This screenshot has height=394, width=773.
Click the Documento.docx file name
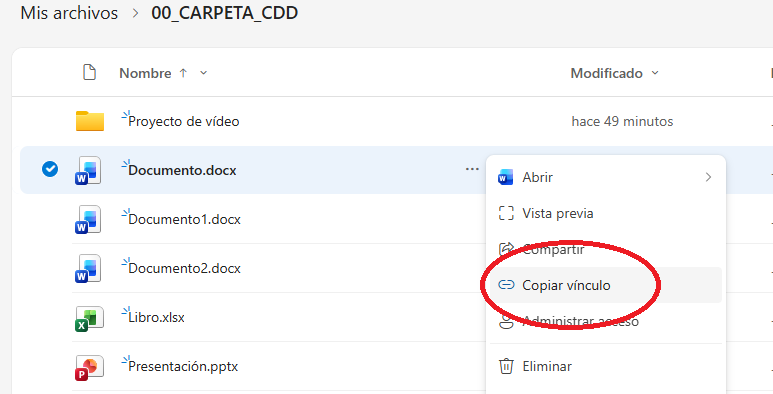click(182, 170)
